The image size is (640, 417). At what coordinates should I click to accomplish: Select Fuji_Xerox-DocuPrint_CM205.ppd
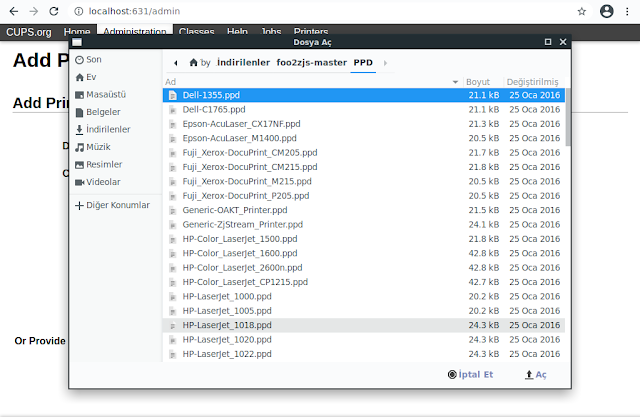364,153
